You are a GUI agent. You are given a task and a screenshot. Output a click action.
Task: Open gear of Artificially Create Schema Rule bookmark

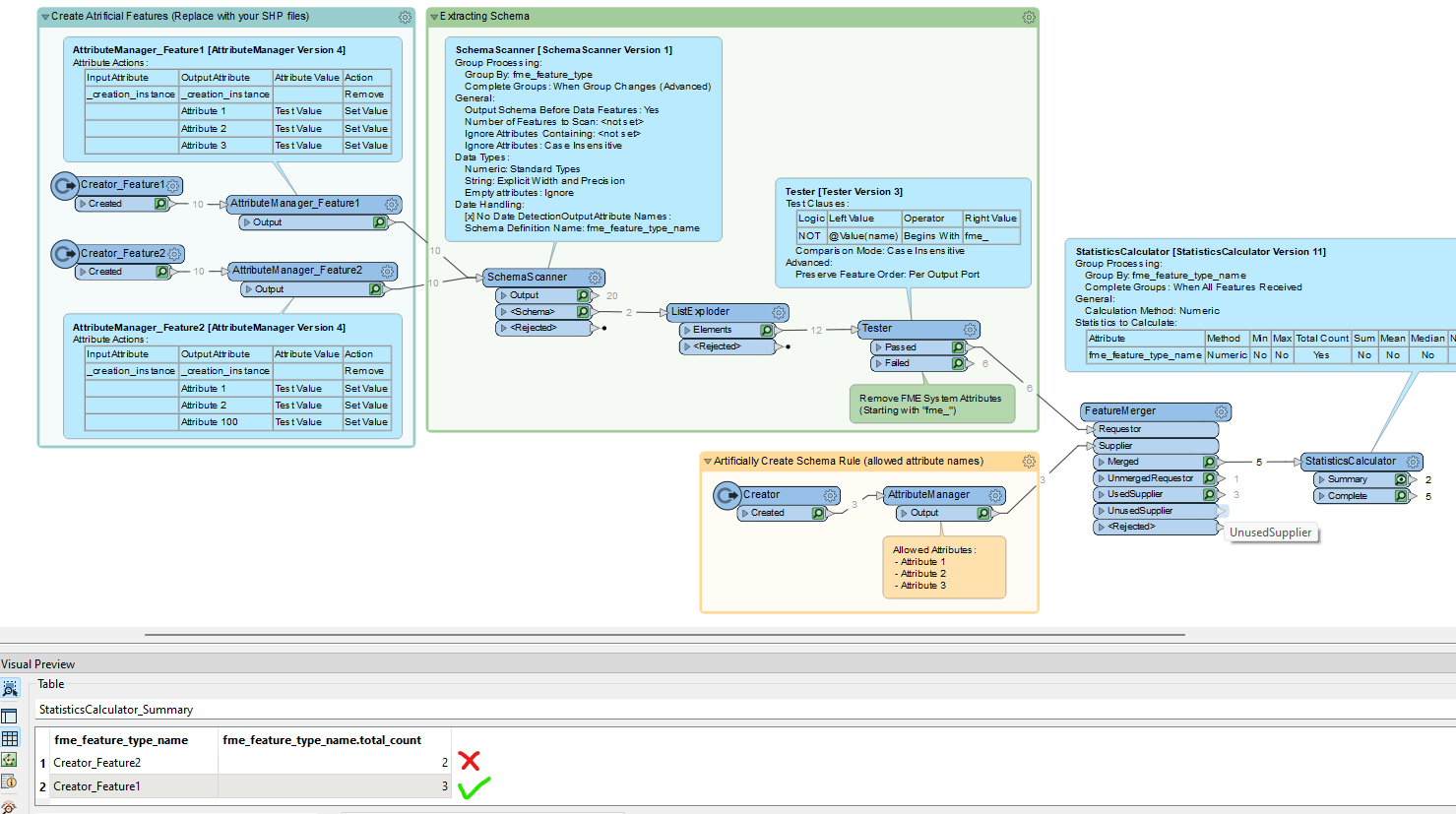tap(1029, 461)
